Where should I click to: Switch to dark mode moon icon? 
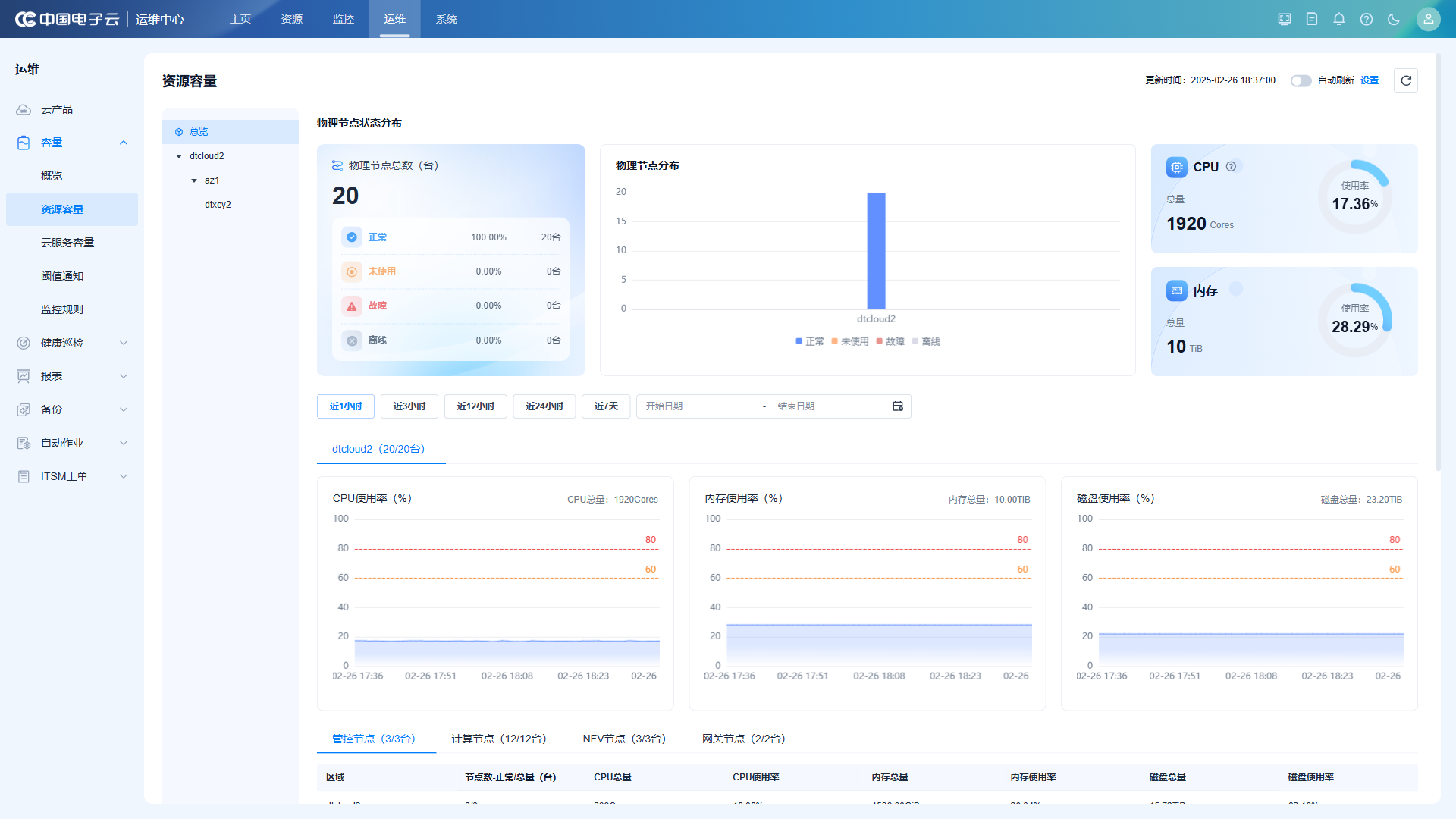[x=1394, y=19]
